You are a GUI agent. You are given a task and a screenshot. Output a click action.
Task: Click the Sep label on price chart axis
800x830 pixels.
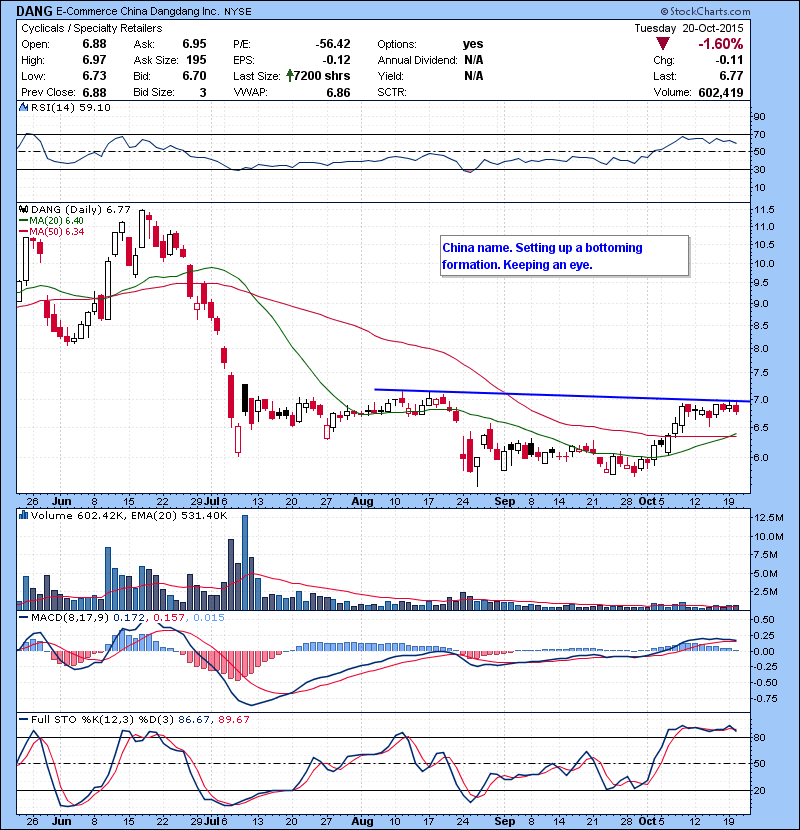[505, 501]
